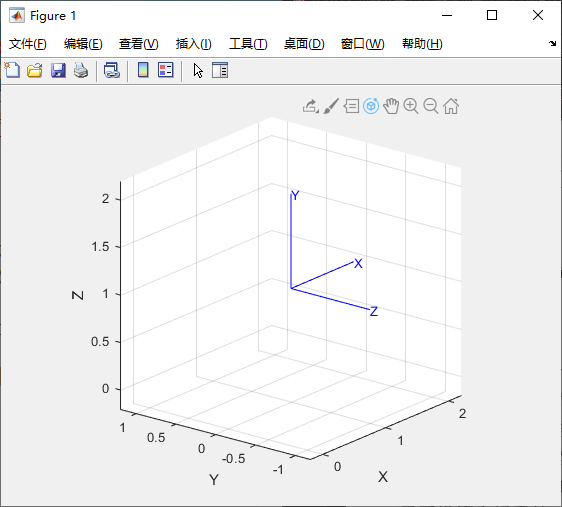
Task: Click the blue Y axis label in plot
Action: [x=295, y=196]
